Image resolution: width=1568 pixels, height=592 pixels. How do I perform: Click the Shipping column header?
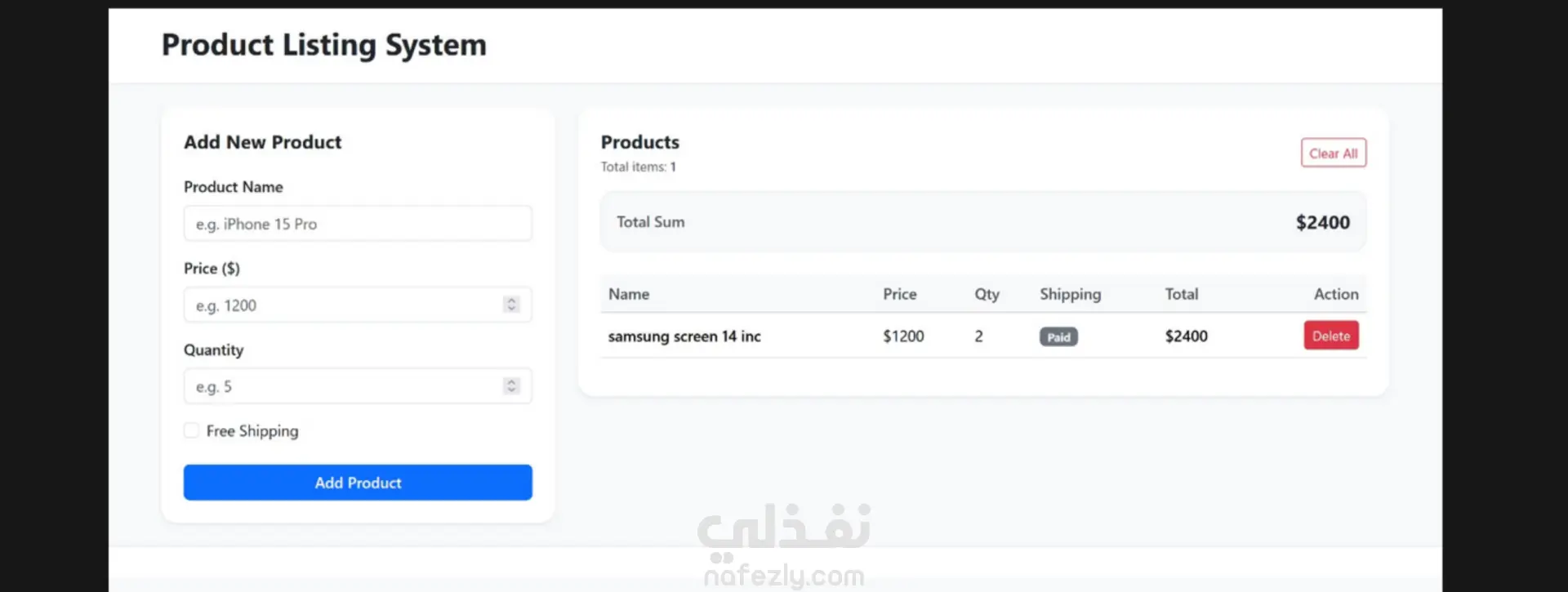point(1070,294)
